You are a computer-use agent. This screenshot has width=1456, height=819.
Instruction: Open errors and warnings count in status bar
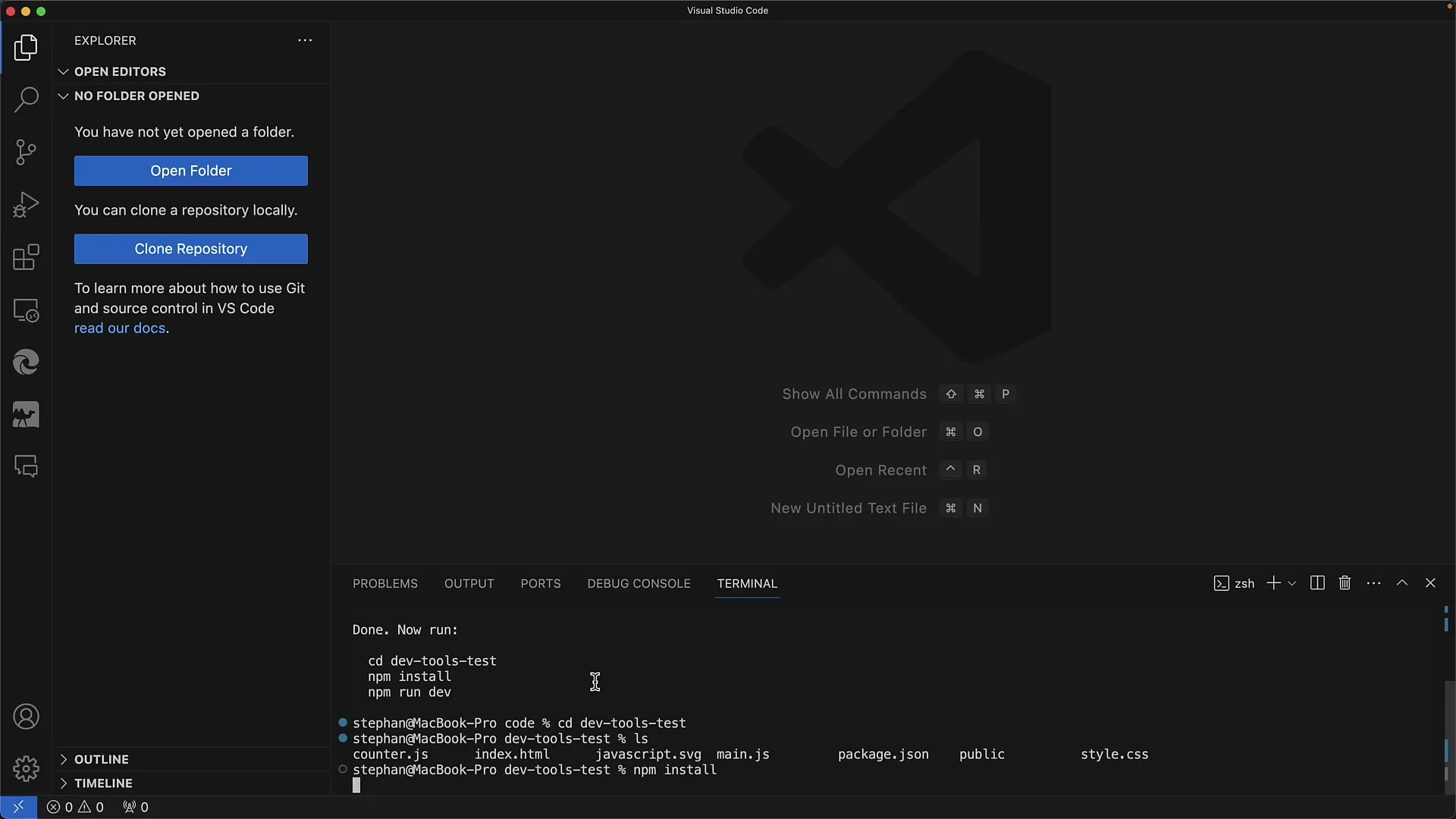pyautogui.click(x=75, y=807)
